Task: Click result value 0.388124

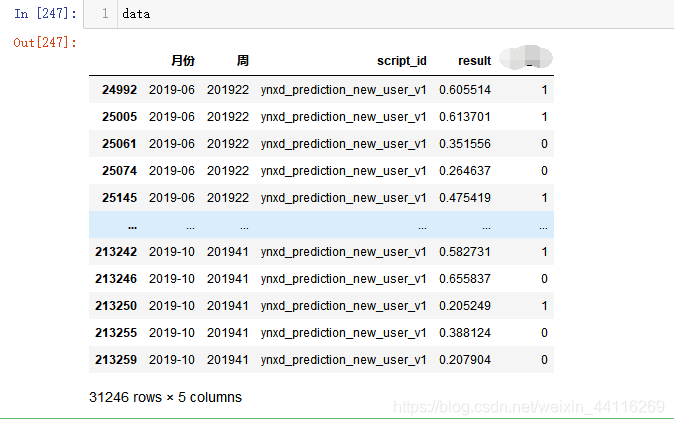Action: point(465,333)
